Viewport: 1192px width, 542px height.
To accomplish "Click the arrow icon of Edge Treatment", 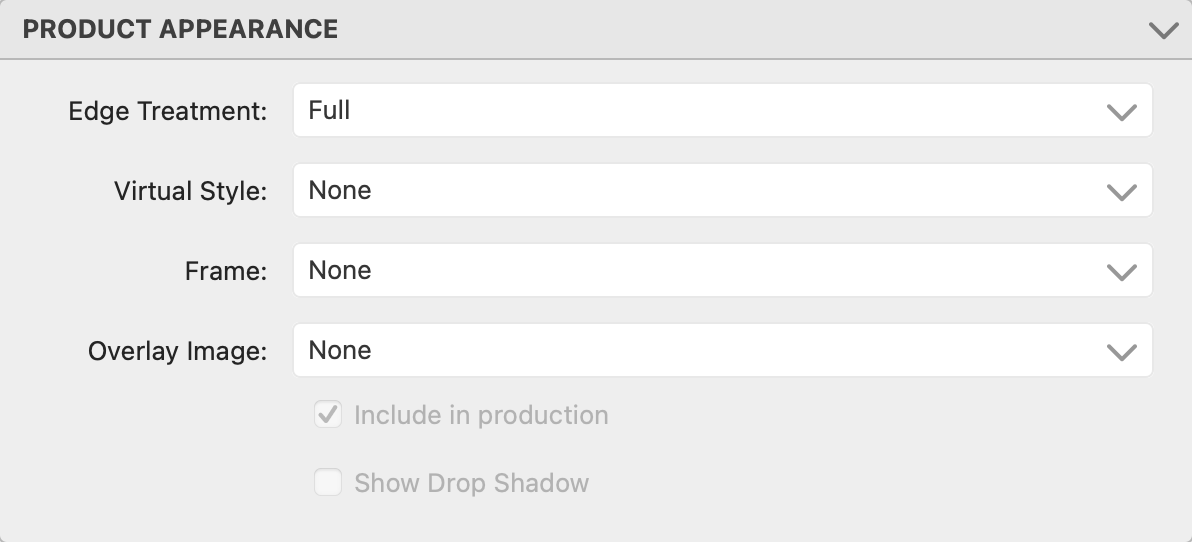I will pos(1122,112).
